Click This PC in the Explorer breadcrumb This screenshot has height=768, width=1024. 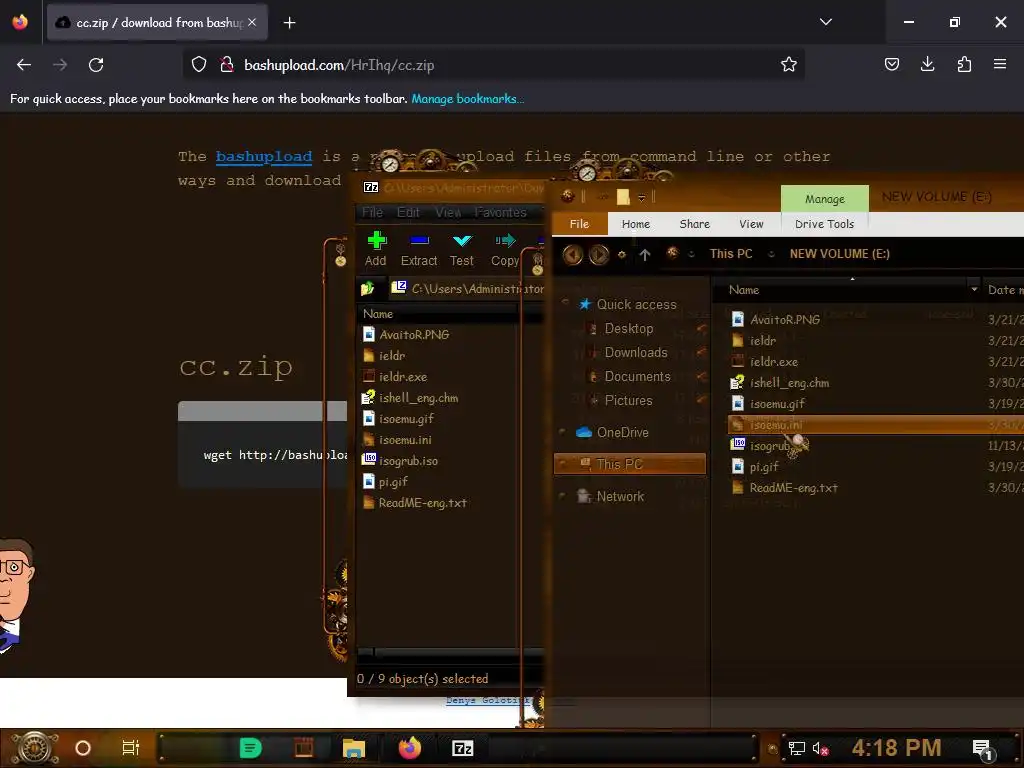[731, 253]
